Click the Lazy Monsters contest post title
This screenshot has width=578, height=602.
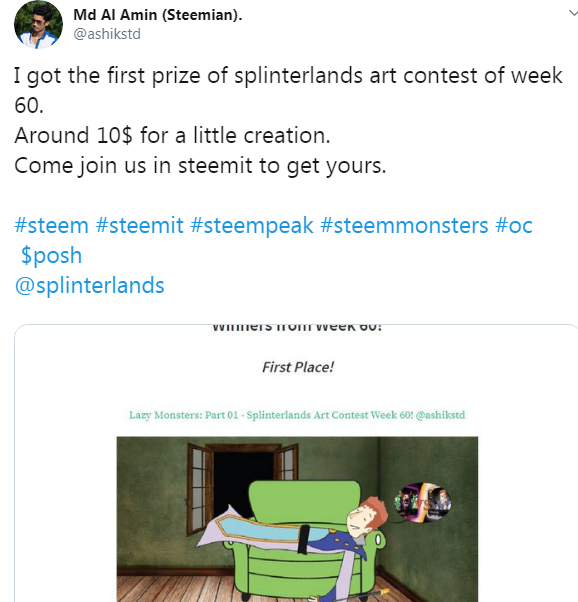(x=297, y=415)
